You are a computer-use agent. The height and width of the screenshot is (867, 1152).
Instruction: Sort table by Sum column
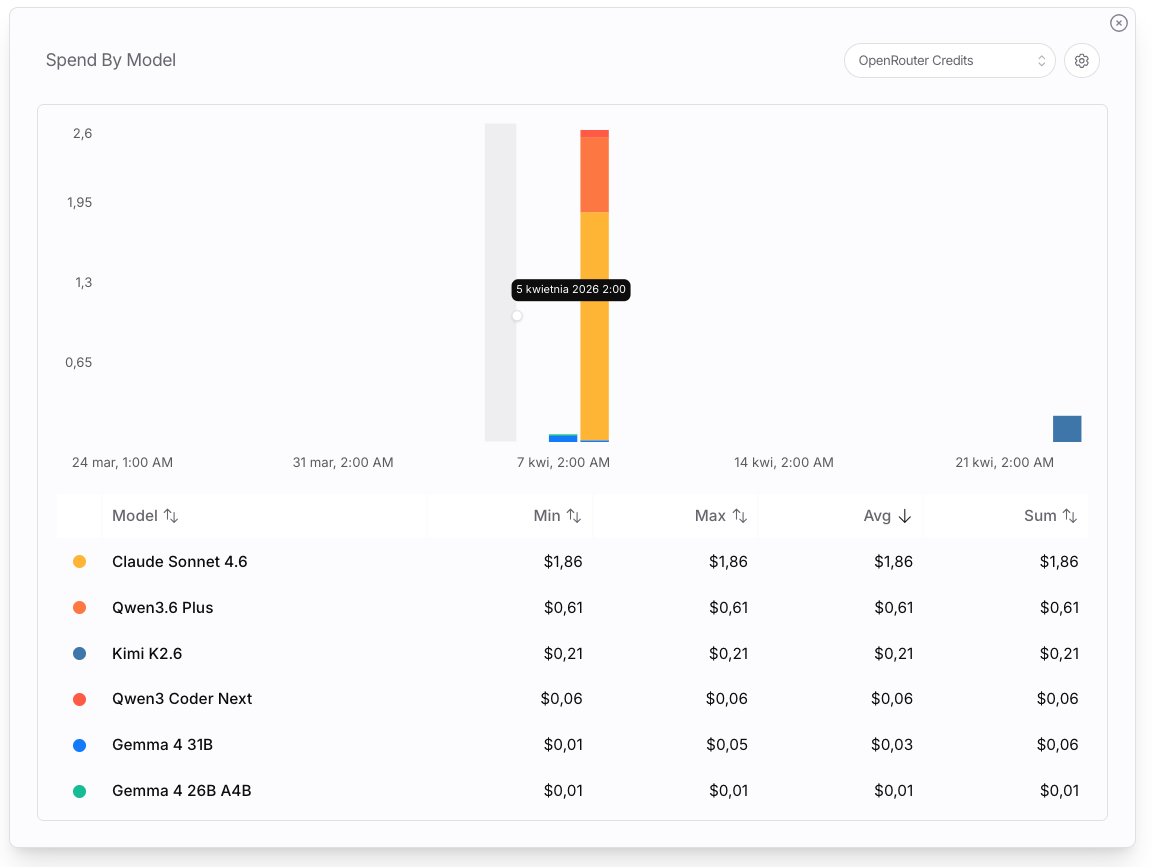coord(1050,516)
